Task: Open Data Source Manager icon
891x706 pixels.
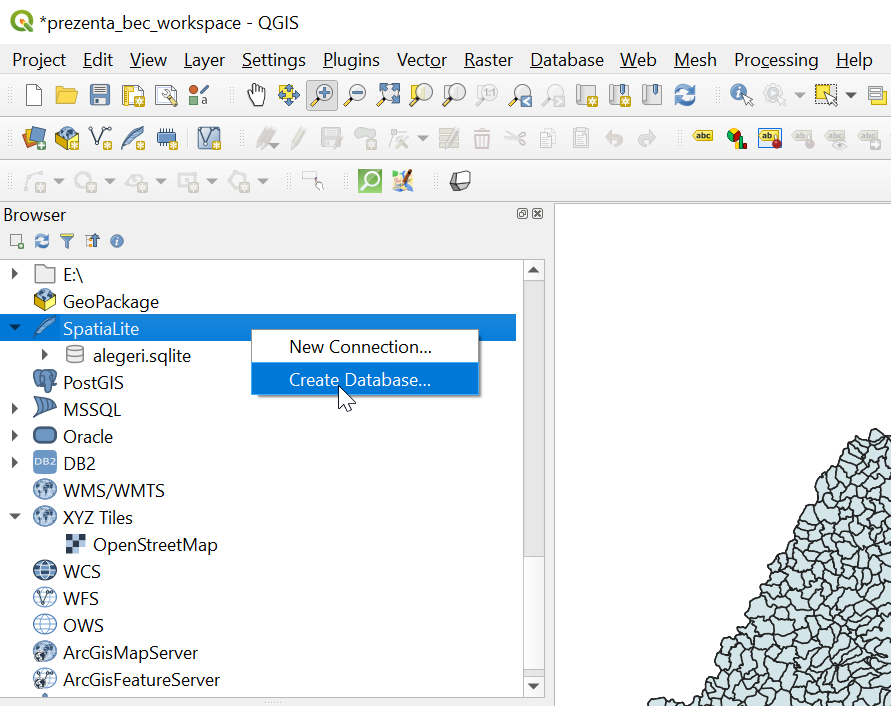Action: point(34,138)
